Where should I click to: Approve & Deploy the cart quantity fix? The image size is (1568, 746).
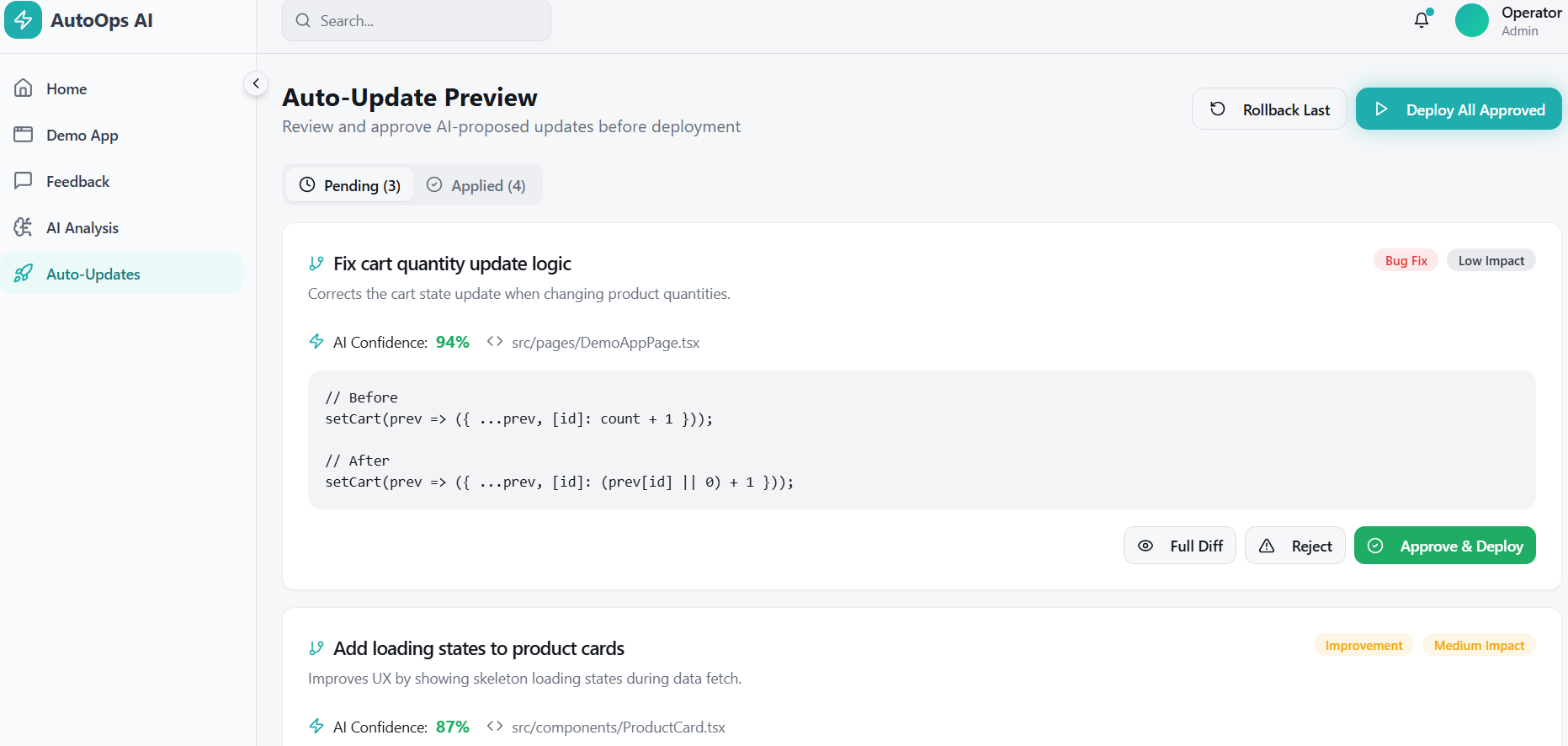[x=1444, y=546]
